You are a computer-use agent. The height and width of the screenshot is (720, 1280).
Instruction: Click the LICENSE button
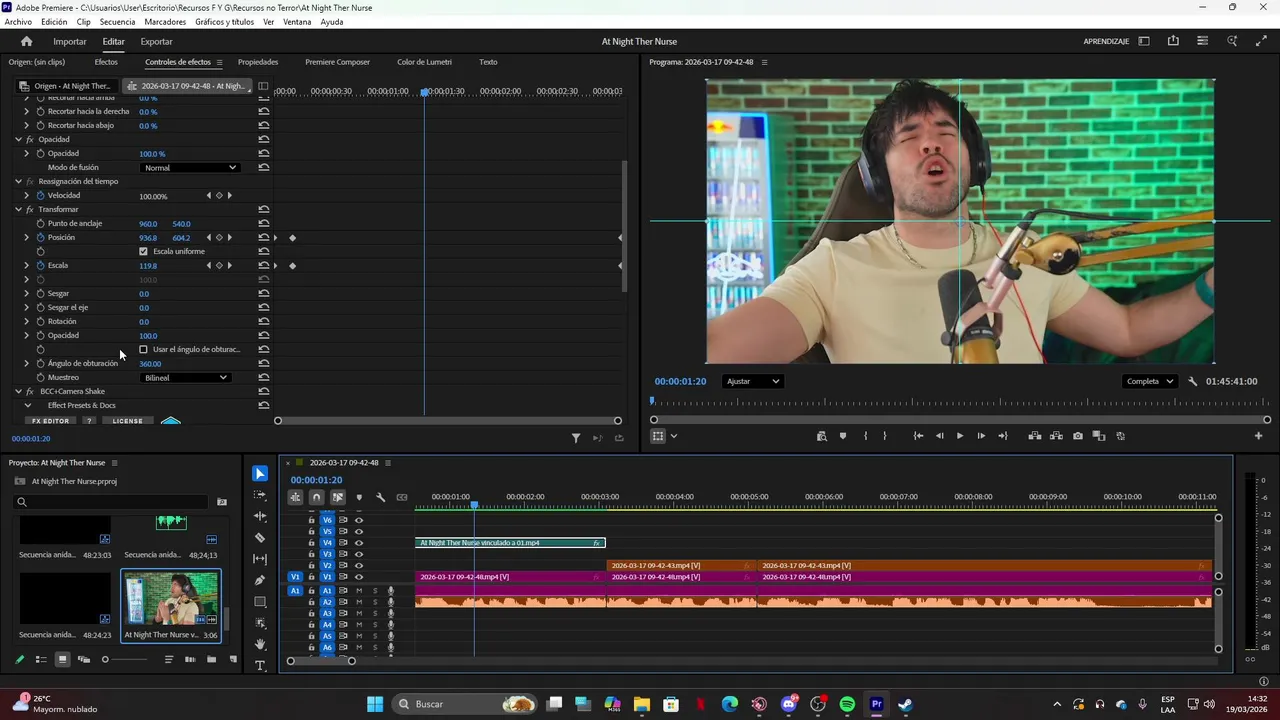click(x=127, y=421)
